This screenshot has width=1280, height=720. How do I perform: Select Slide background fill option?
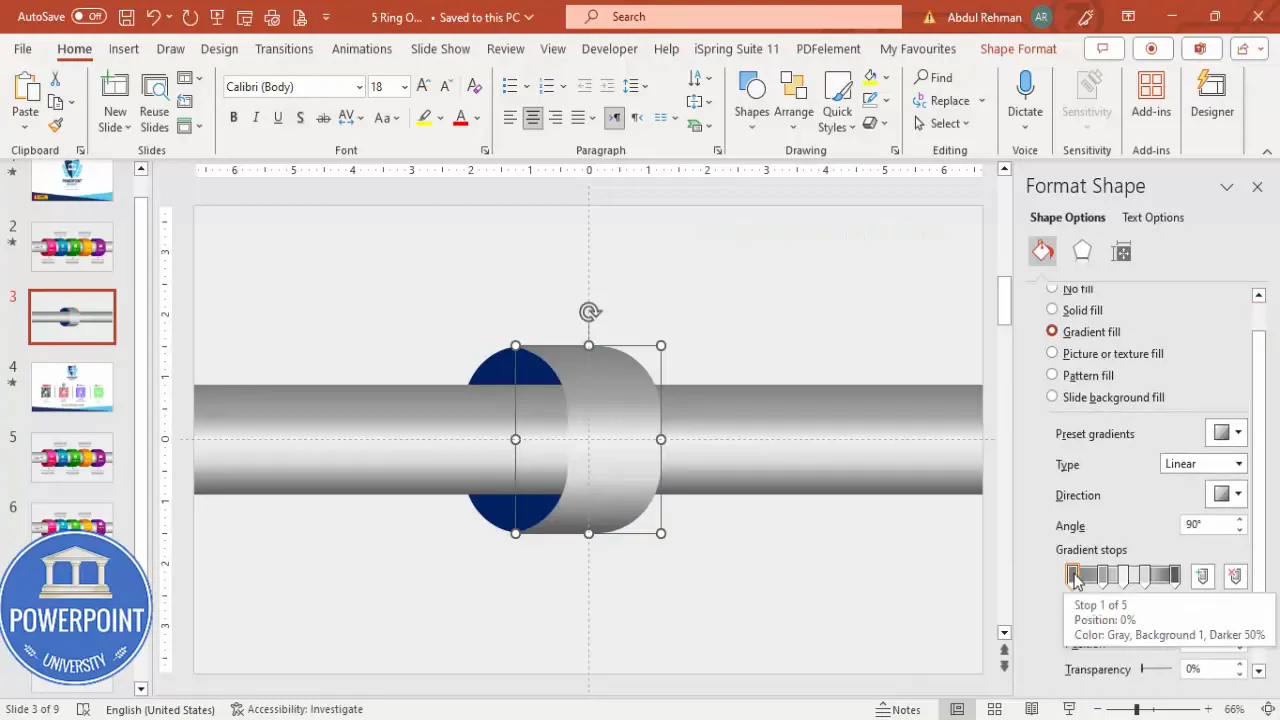tap(1052, 397)
